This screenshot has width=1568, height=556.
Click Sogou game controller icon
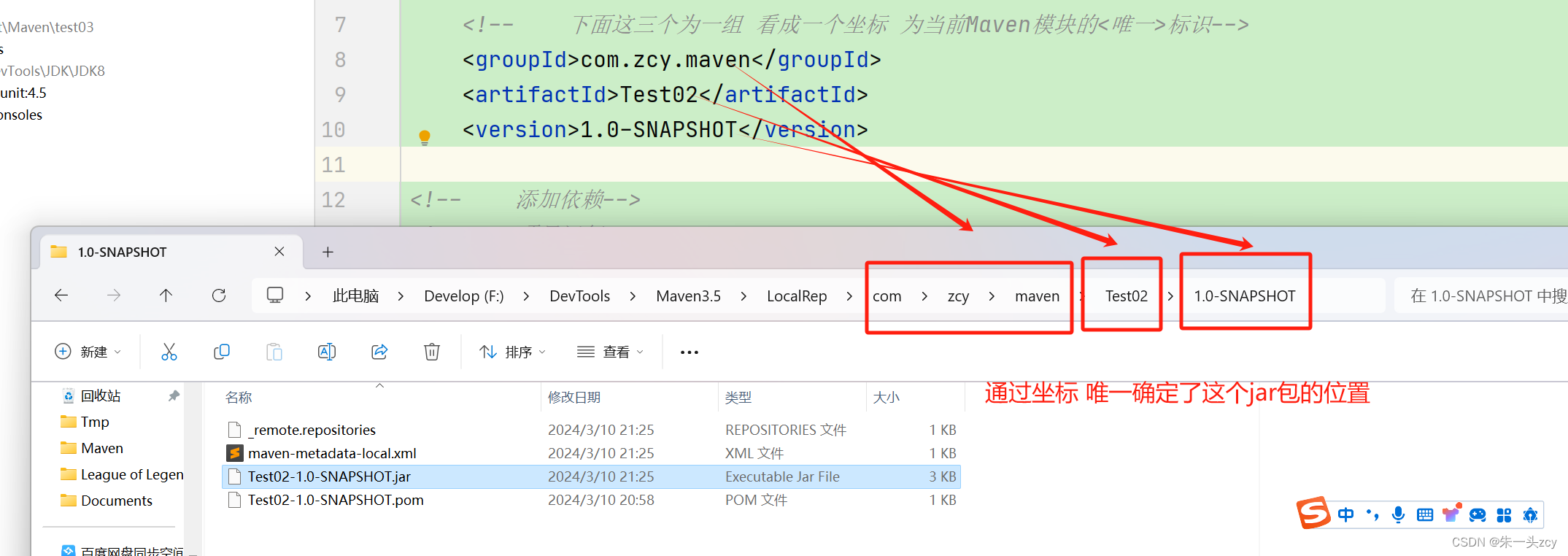[1478, 515]
